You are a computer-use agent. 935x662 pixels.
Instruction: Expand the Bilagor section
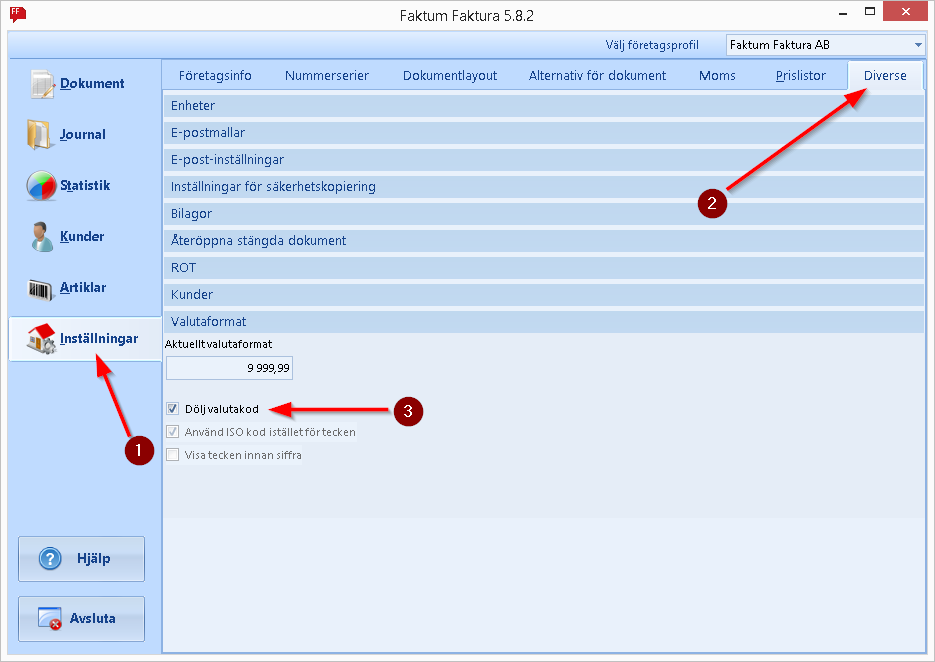(544, 214)
